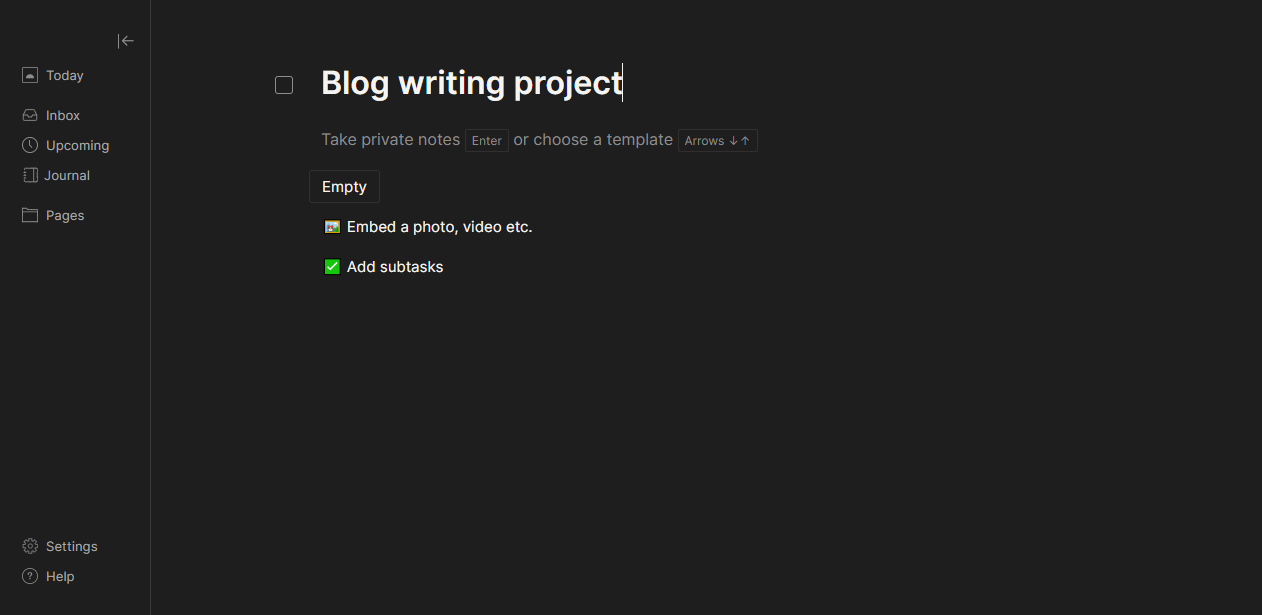Click the picture icon beside Embed a photo
1262x615 pixels.
click(333, 227)
